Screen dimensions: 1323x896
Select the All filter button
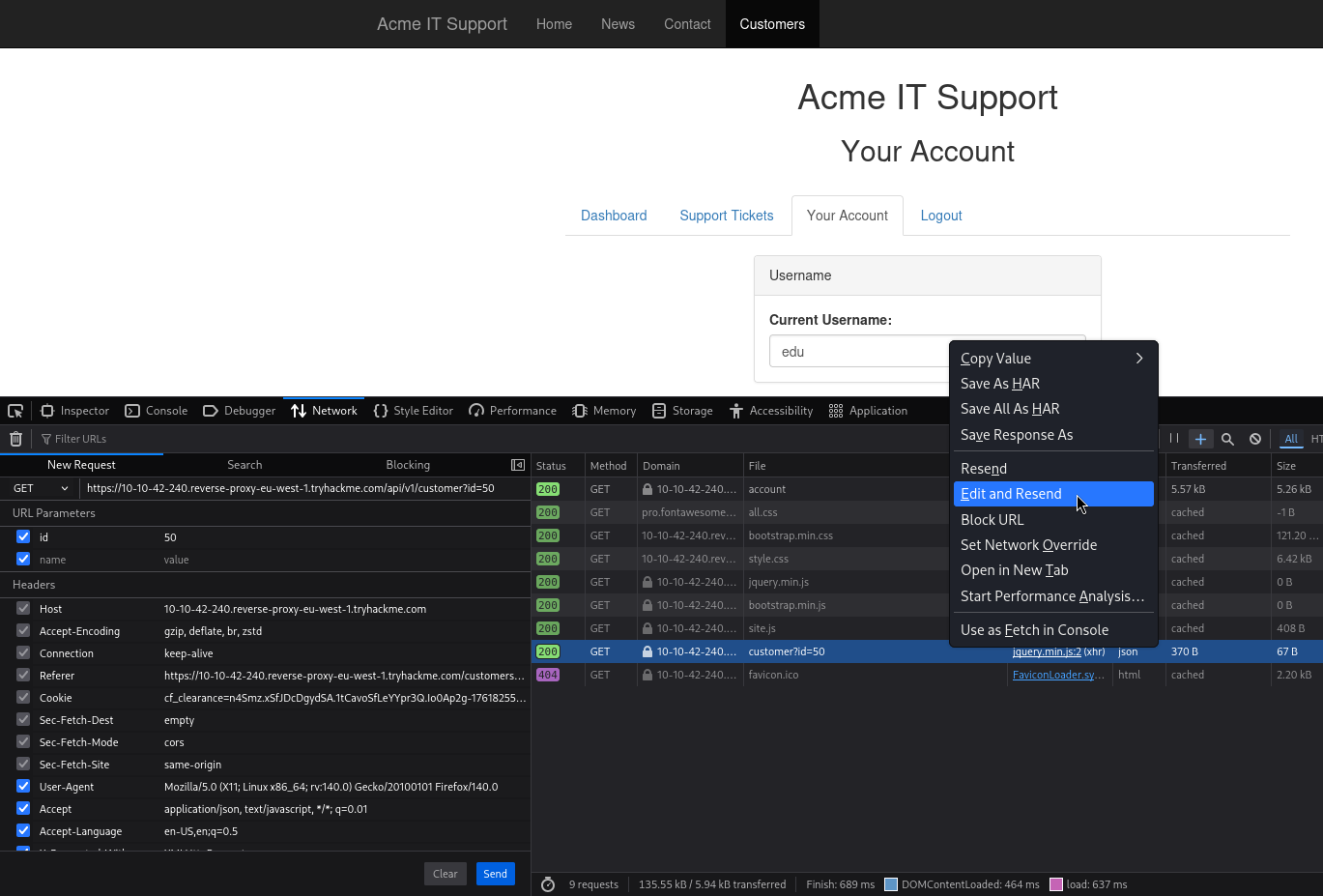pos(1291,439)
